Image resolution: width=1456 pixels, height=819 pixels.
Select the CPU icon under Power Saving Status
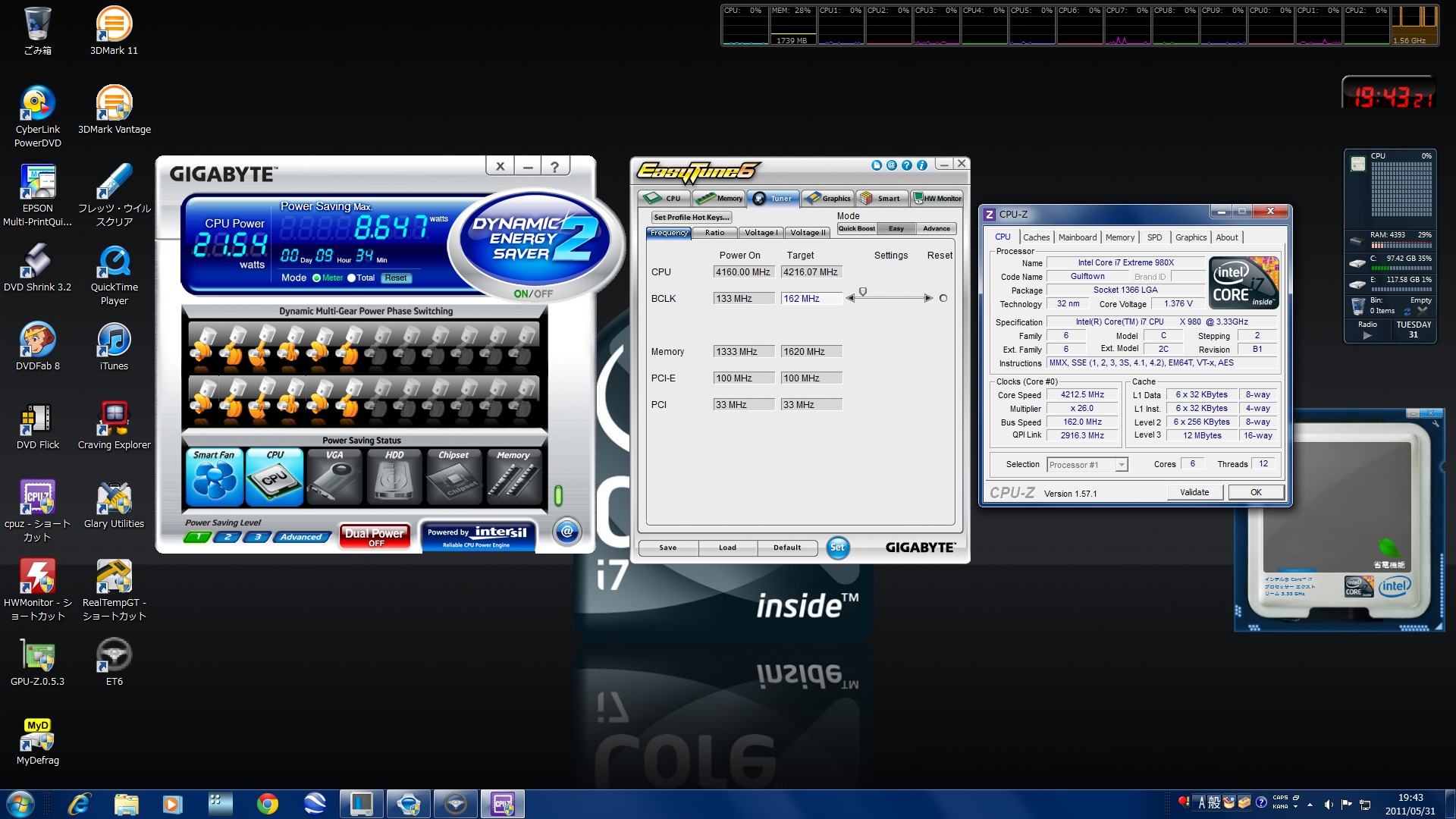tap(275, 476)
